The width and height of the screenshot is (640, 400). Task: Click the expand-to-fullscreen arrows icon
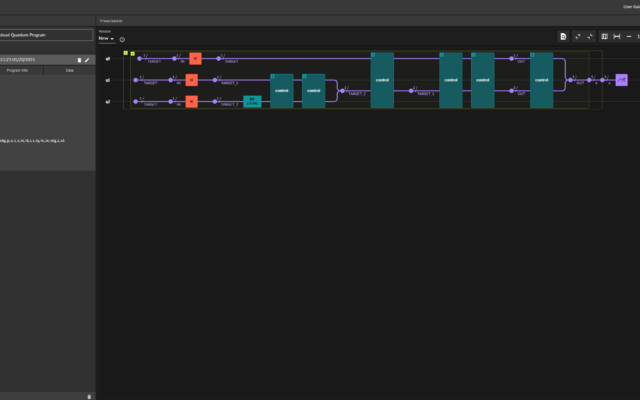(578, 36)
